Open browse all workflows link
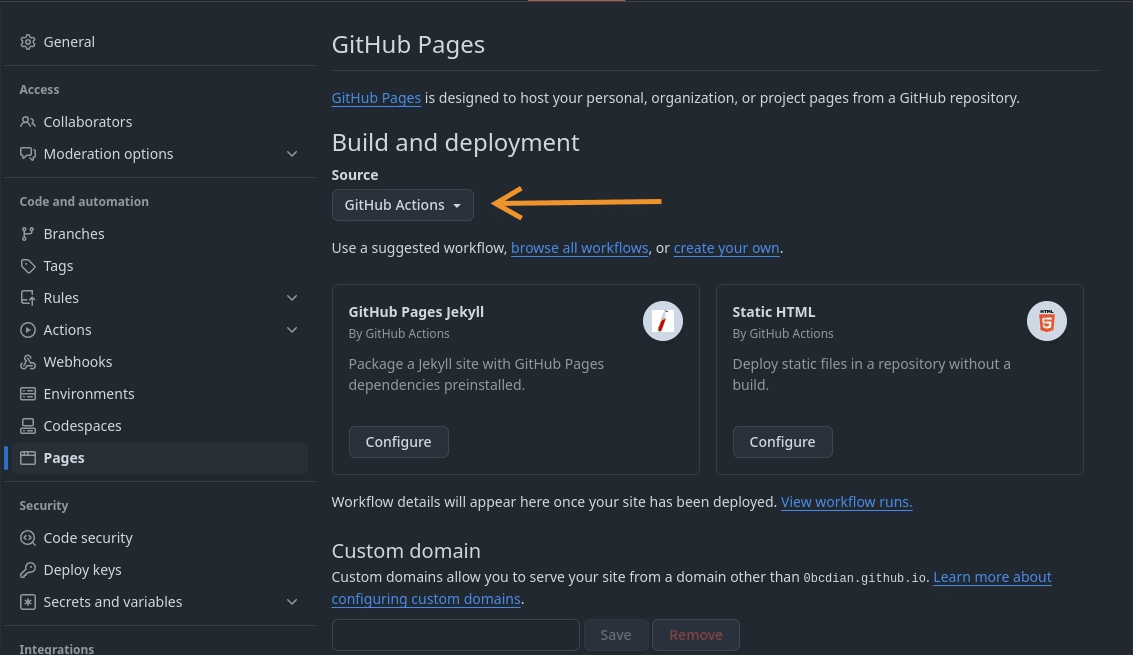1133x655 pixels. [x=580, y=248]
